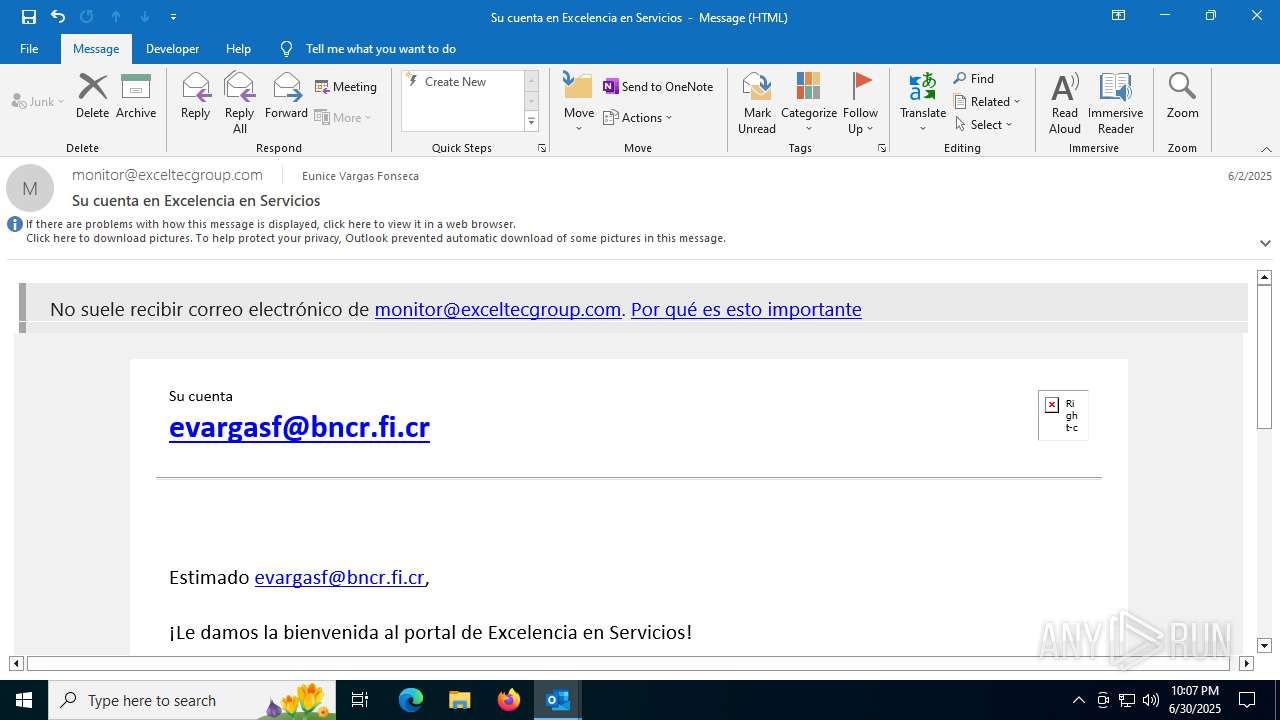The height and width of the screenshot is (720, 1280).
Task: Mark the message as Unread
Action: tap(757, 103)
